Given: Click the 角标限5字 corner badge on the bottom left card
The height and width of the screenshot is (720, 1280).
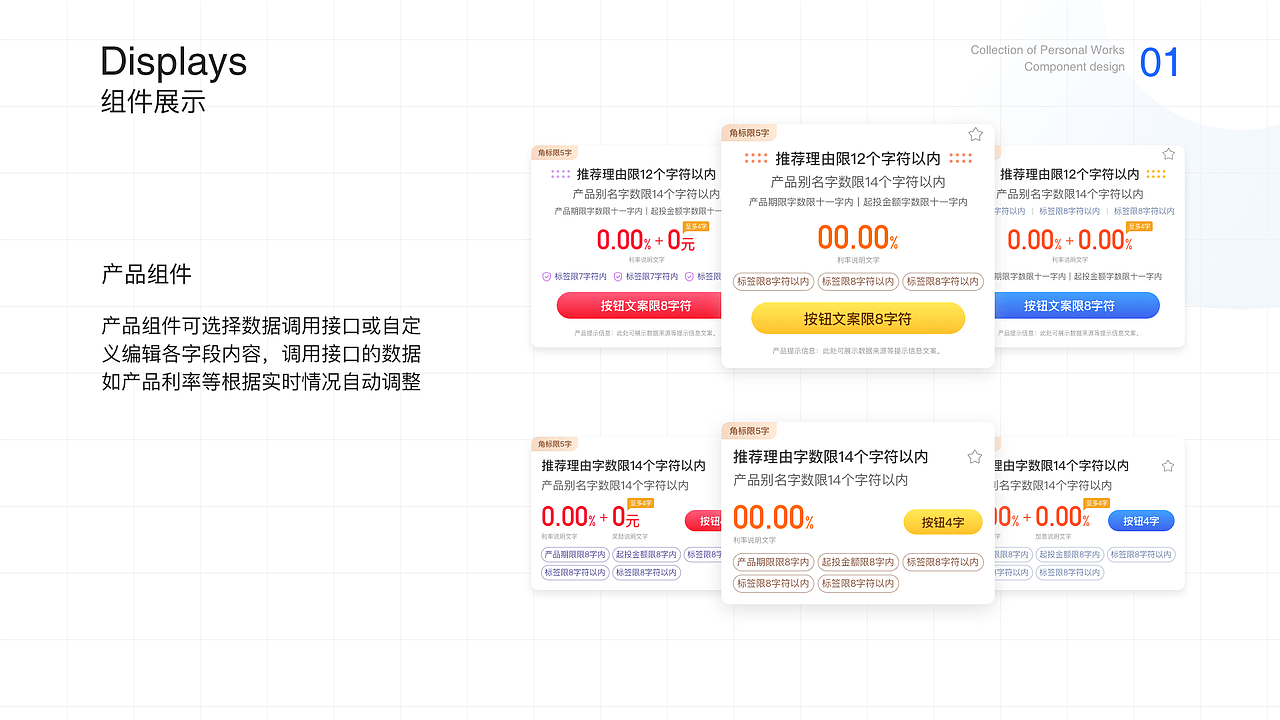Looking at the screenshot, I should coord(555,444).
